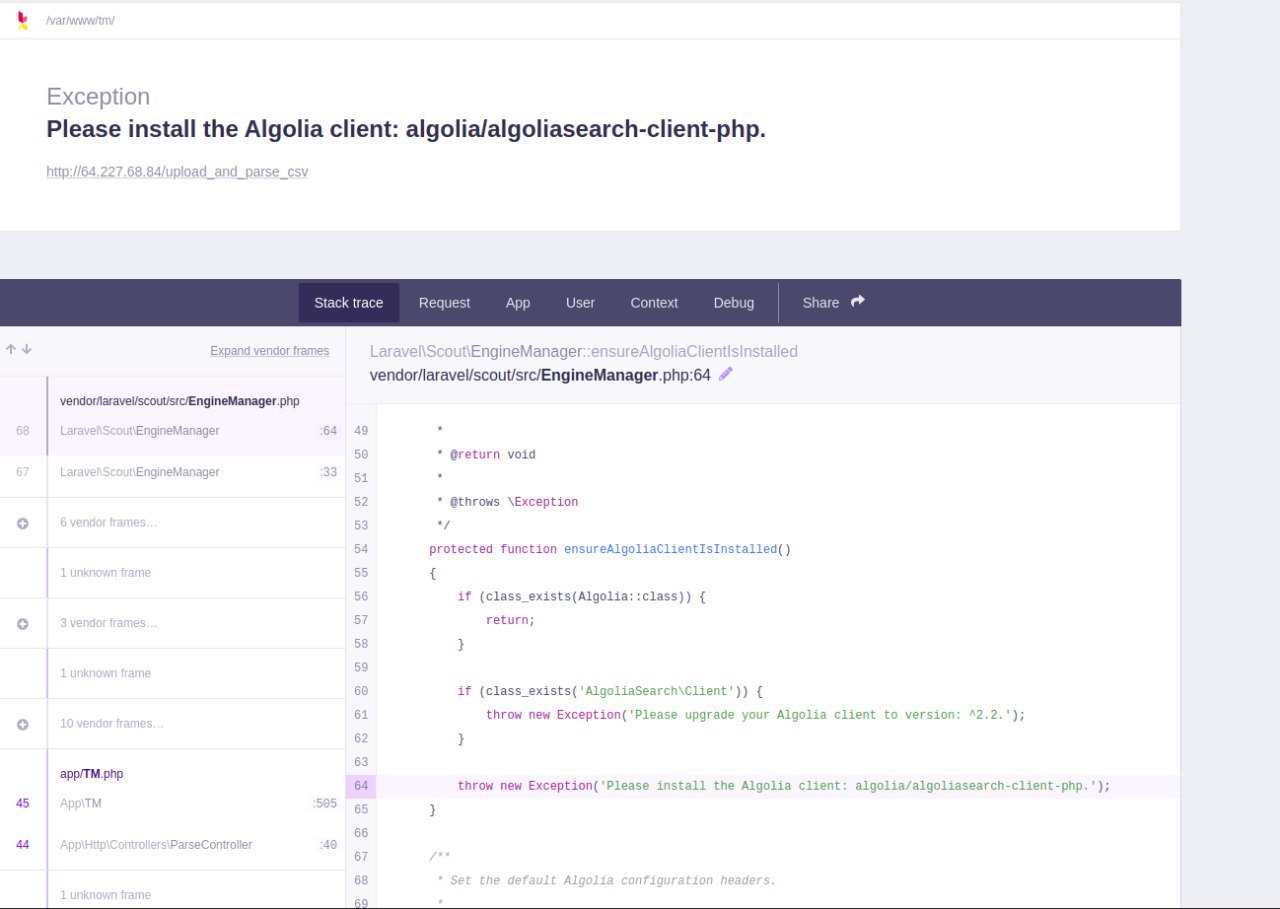The height and width of the screenshot is (909, 1280).
Task: Click code line 54 function declaration
Action: click(x=610, y=549)
